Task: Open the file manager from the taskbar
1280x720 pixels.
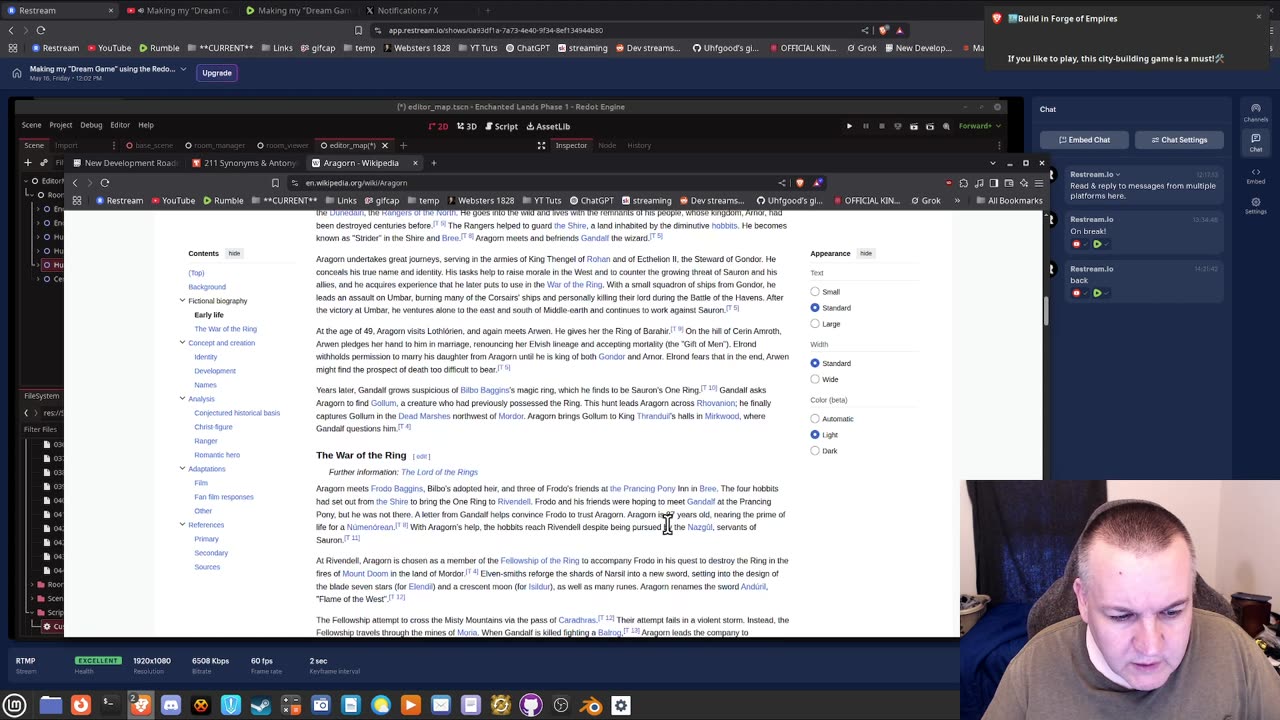Action: click(51, 705)
